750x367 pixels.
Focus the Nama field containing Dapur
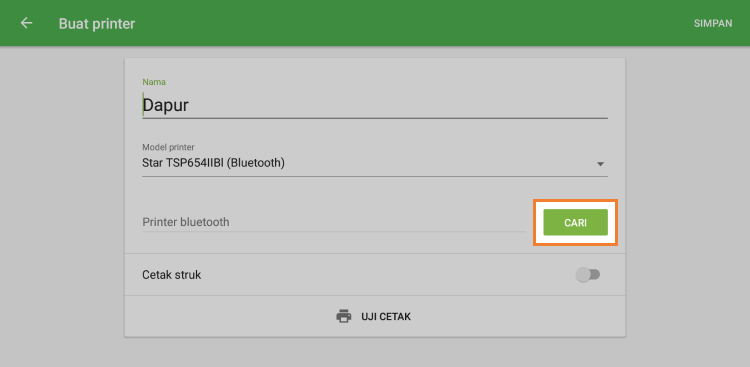click(375, 105)
